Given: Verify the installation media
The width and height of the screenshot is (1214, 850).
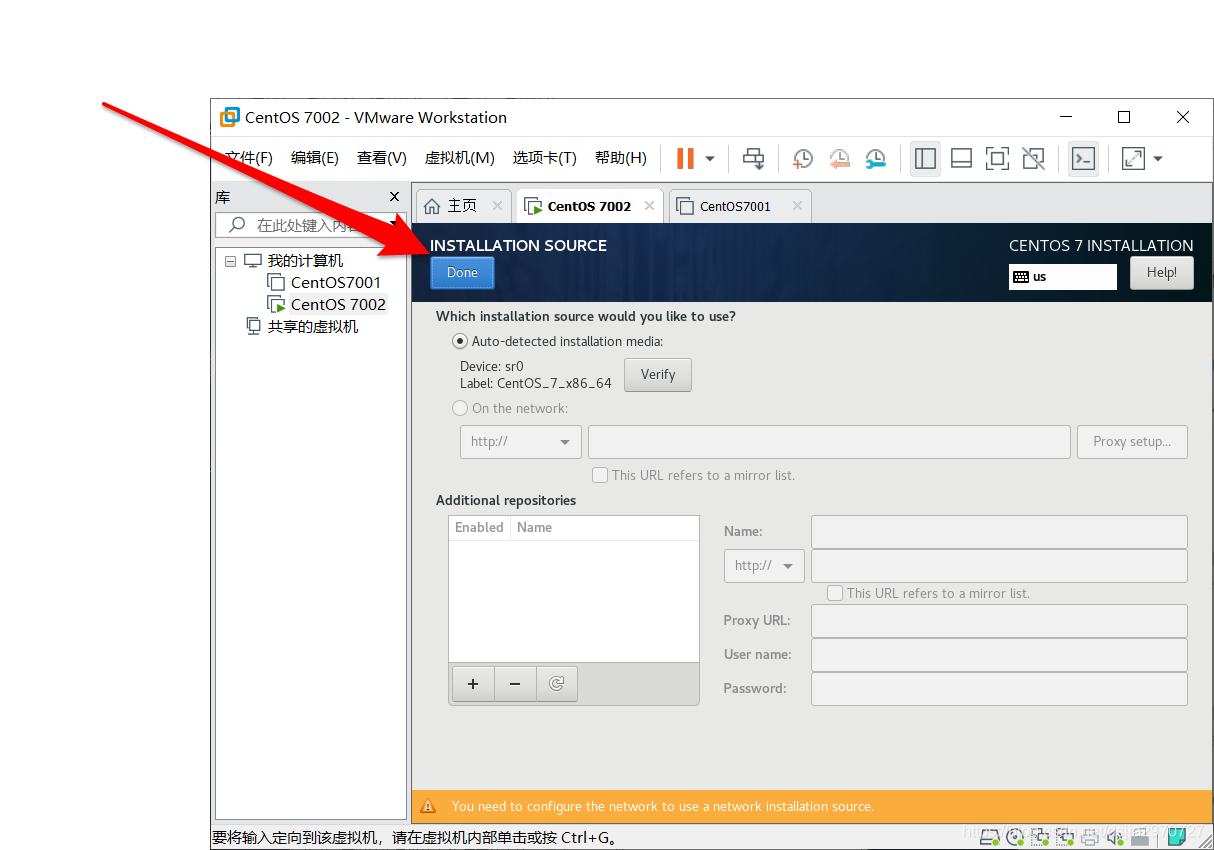Looking at the screenshot, I should [658, 374].
